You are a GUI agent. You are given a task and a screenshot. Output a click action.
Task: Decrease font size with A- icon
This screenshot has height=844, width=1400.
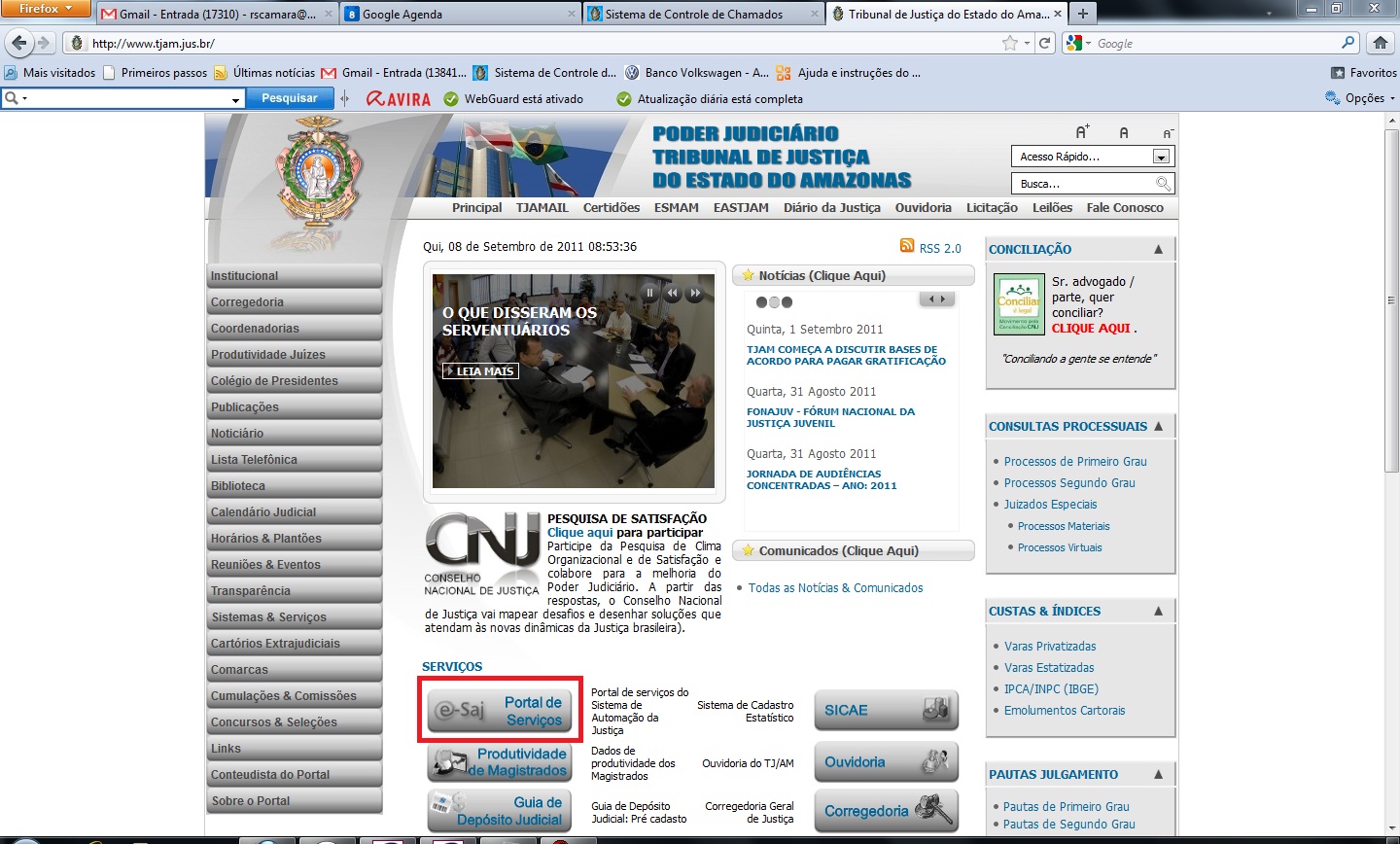(1168, 133)
